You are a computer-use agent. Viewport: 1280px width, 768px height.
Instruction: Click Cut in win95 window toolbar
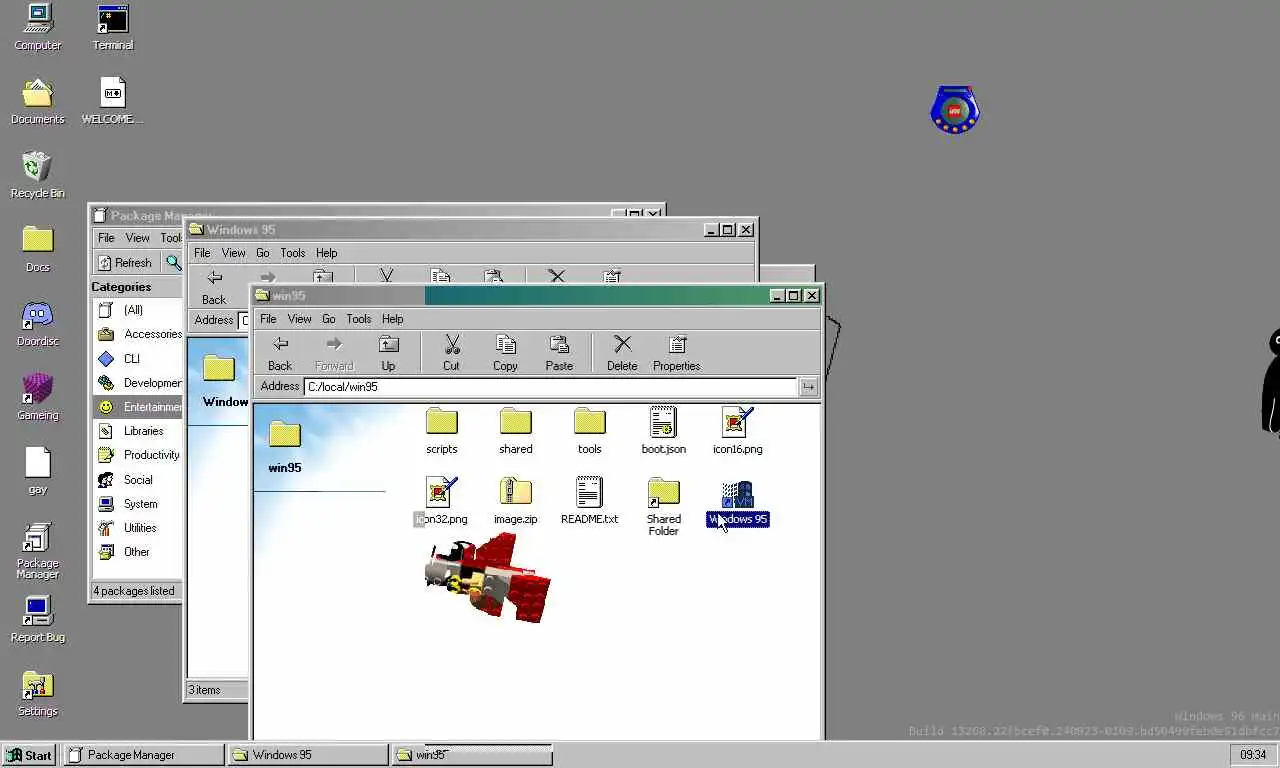451,353
